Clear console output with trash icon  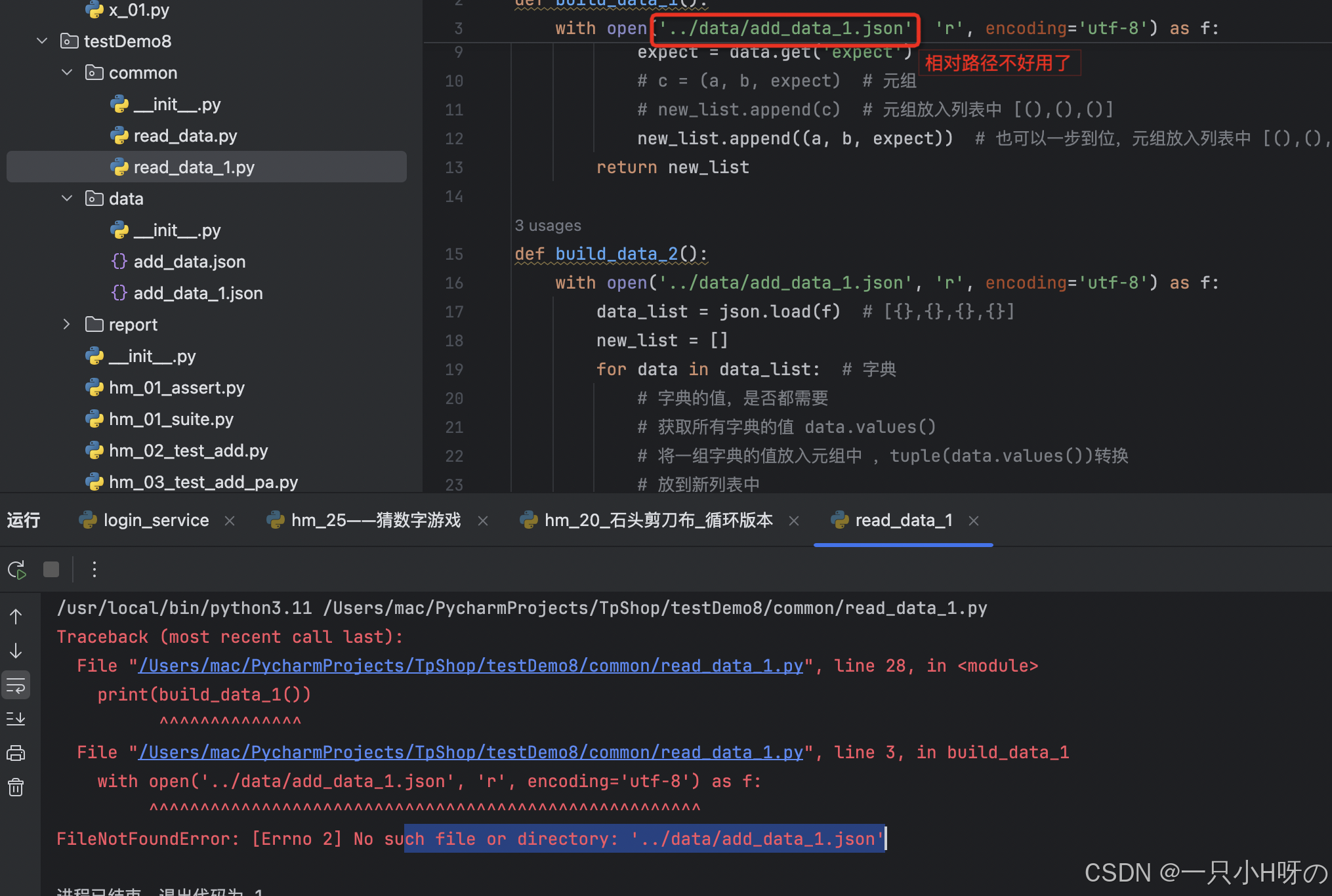pyautogui.click(x=15, y=787)
